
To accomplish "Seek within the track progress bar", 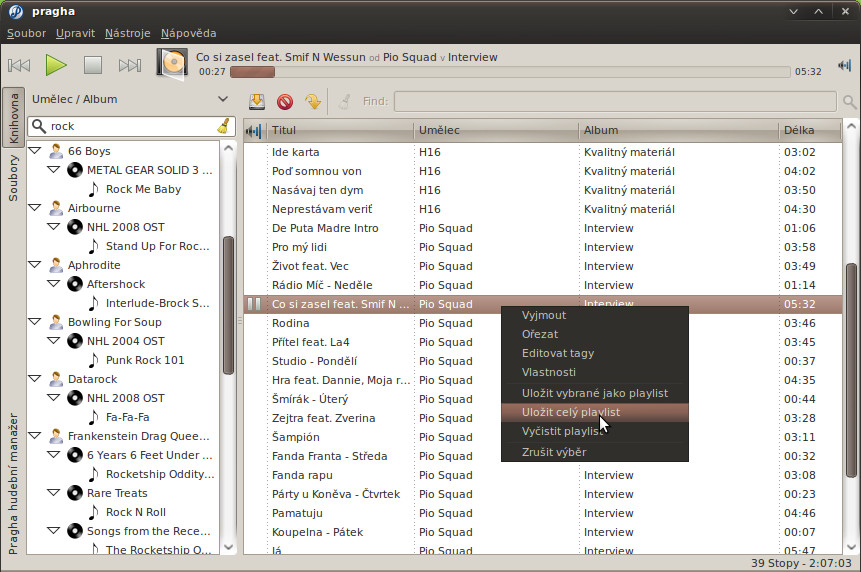I will pyautogui.click(x=510, y=72).
